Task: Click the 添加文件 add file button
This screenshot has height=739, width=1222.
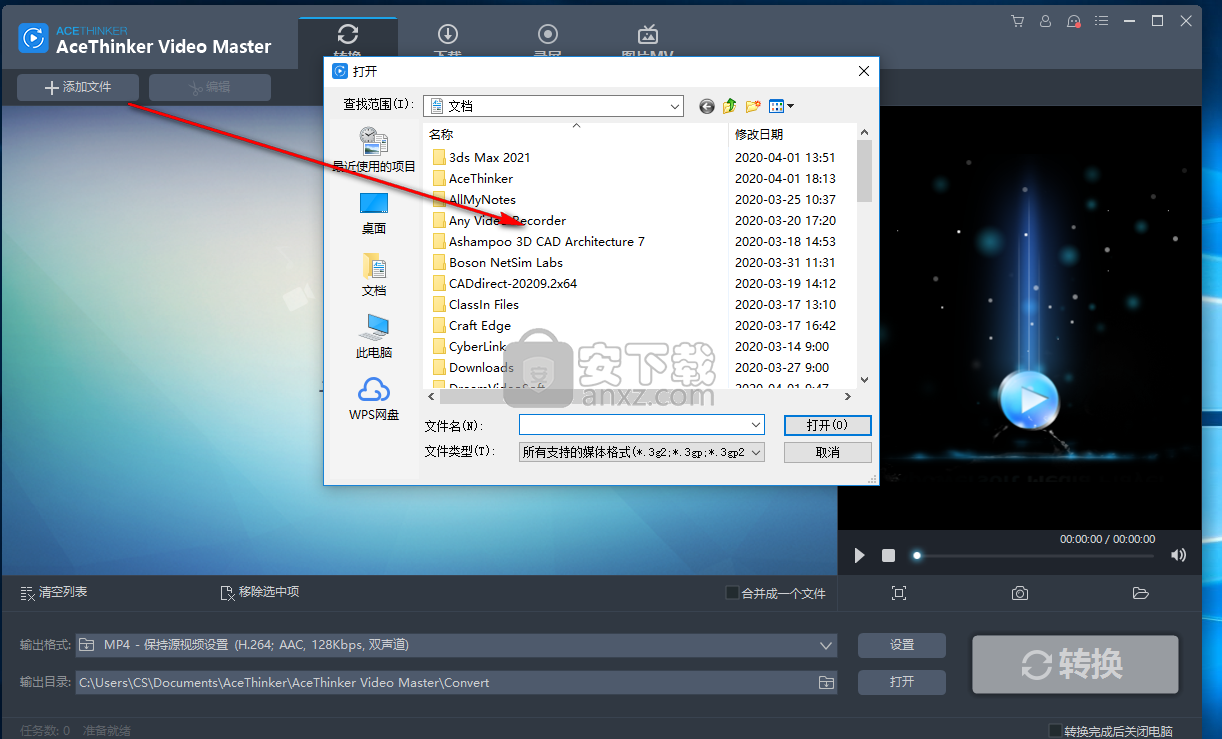Action: click(78, 88)
